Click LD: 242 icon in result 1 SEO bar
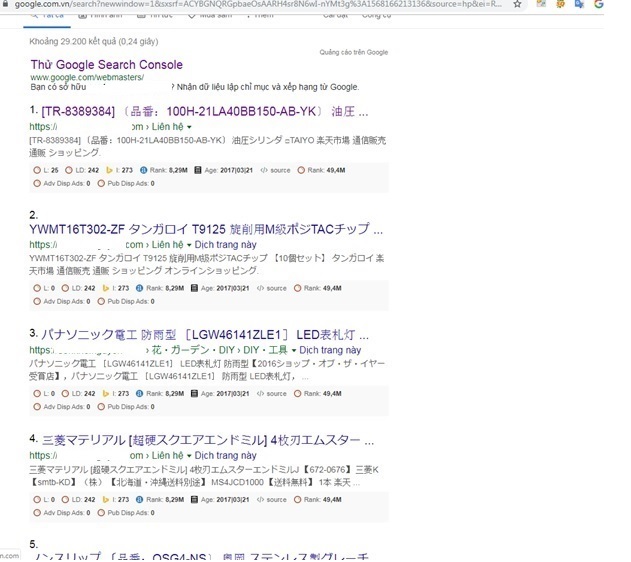Image resolution: width=631 pixels, height=562 pixels. [x=69, y=170]
